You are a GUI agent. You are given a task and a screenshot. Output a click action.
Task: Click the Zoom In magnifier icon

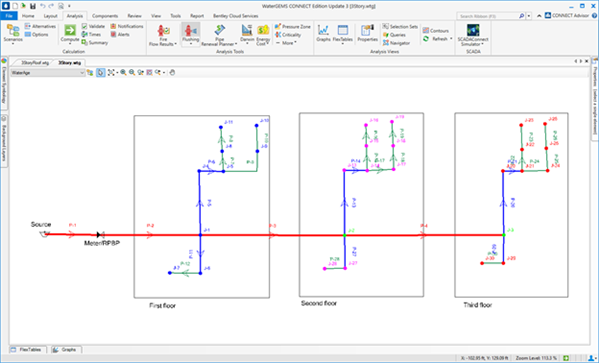[123, 72]
